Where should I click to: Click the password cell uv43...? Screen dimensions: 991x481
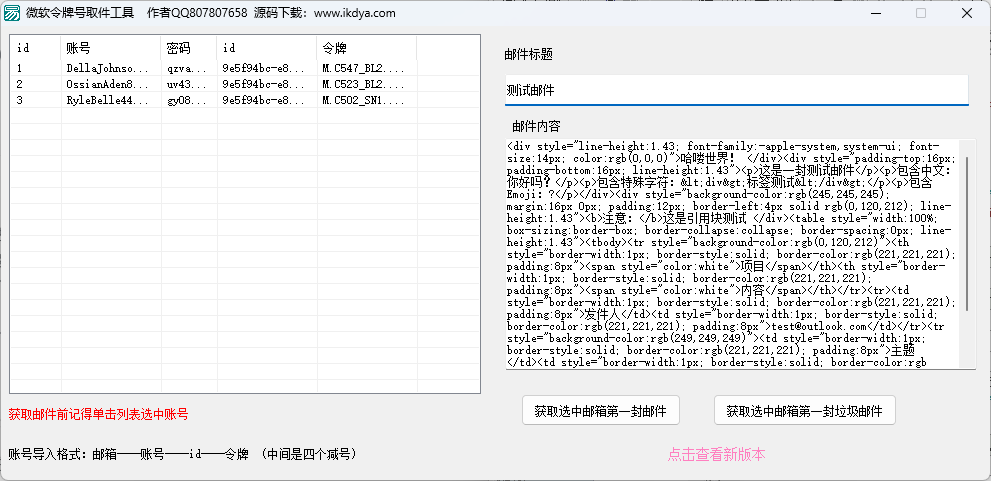click(188, 83)
